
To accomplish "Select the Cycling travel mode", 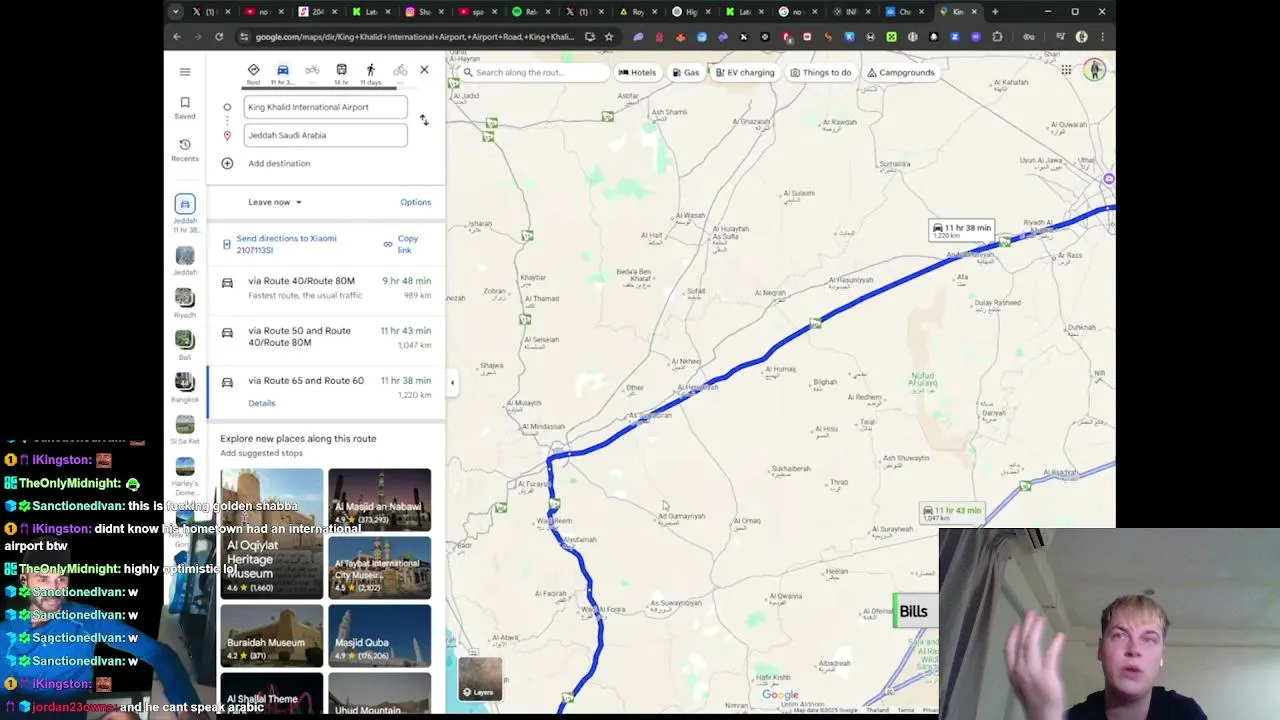I will (400, 72).
